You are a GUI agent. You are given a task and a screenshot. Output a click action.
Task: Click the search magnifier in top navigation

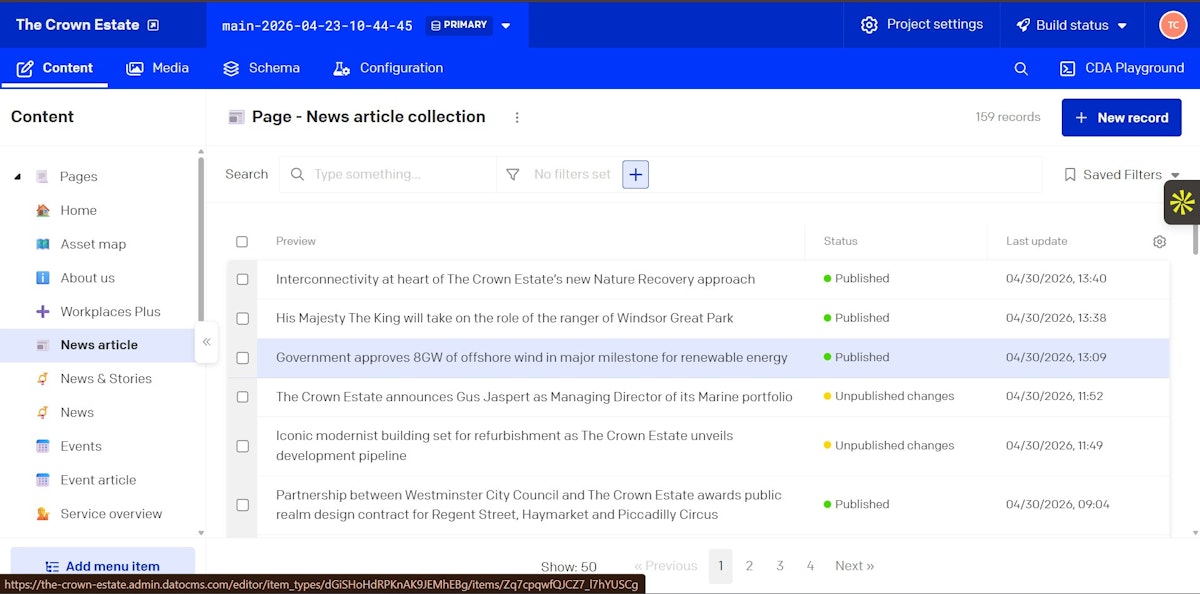[1021, 69]
